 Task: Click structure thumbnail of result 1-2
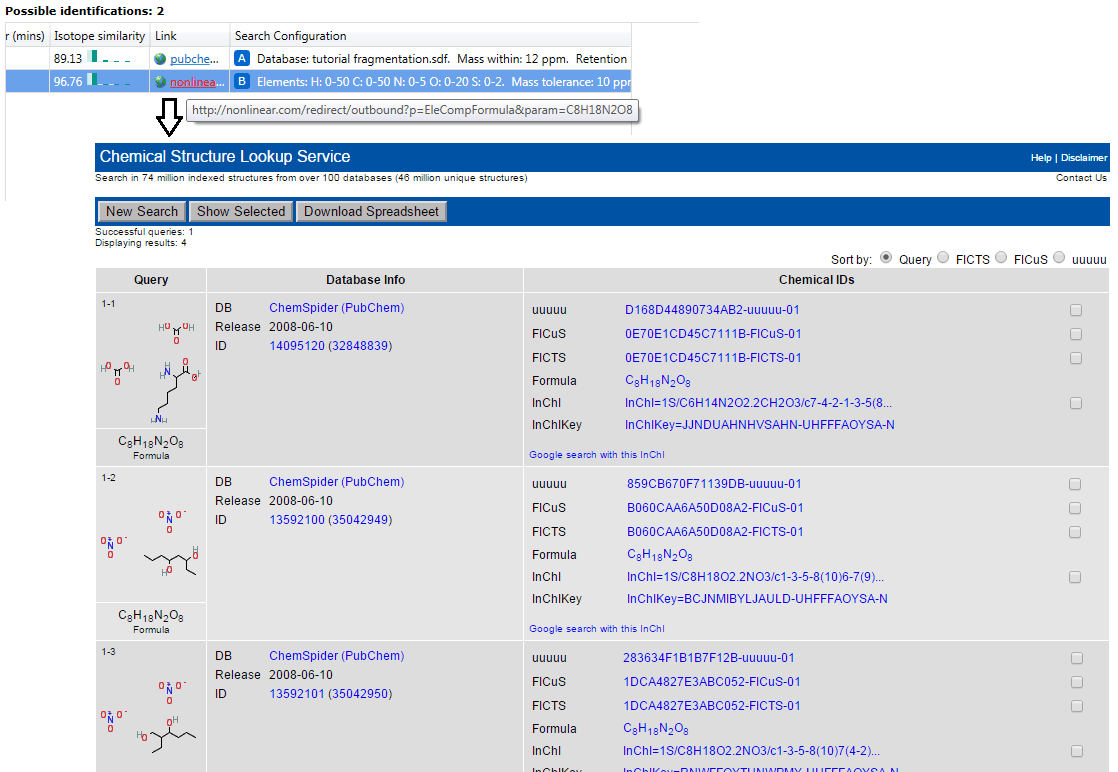click(x=151, y=543)
